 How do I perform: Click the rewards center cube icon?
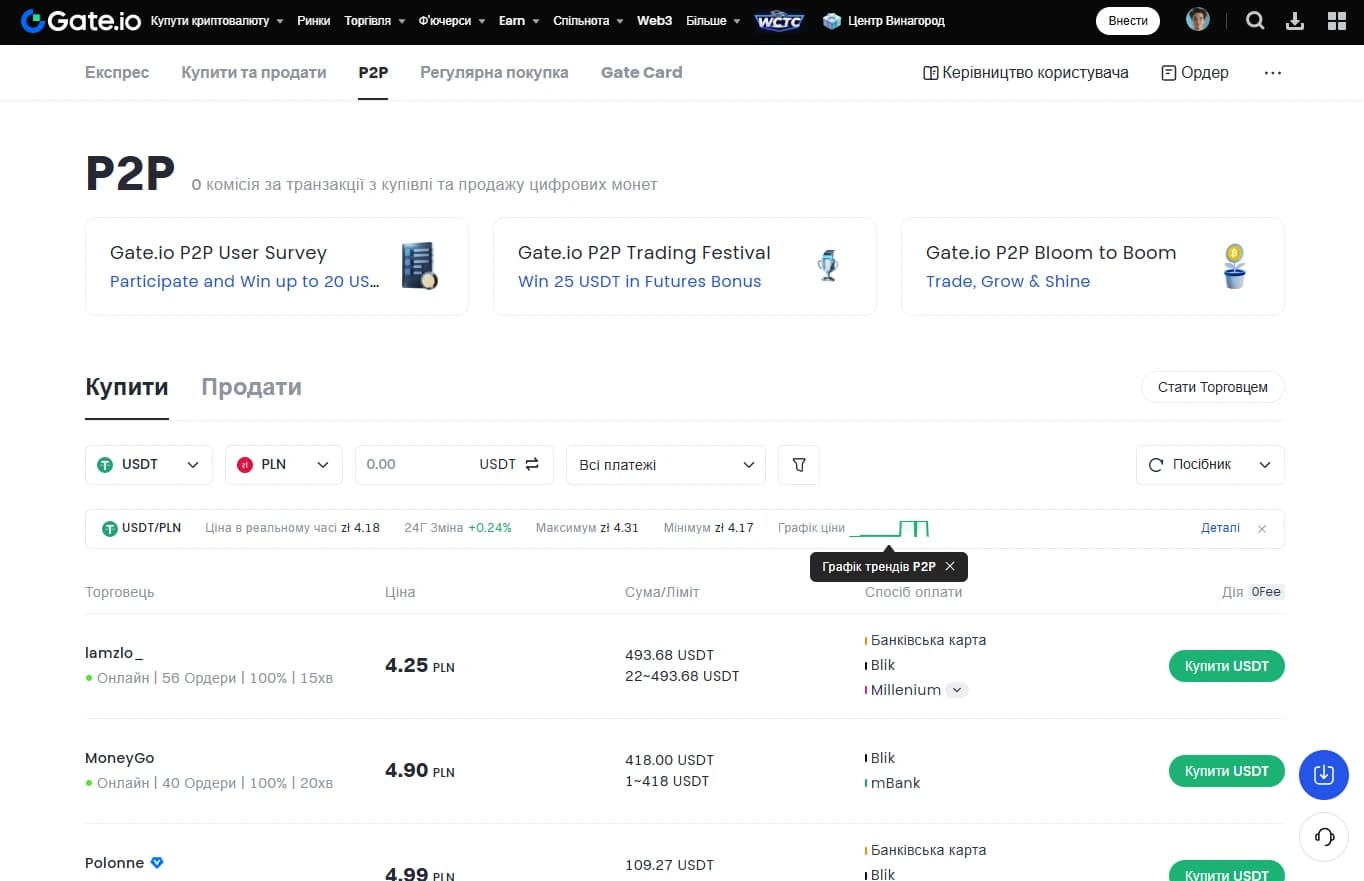832,21
